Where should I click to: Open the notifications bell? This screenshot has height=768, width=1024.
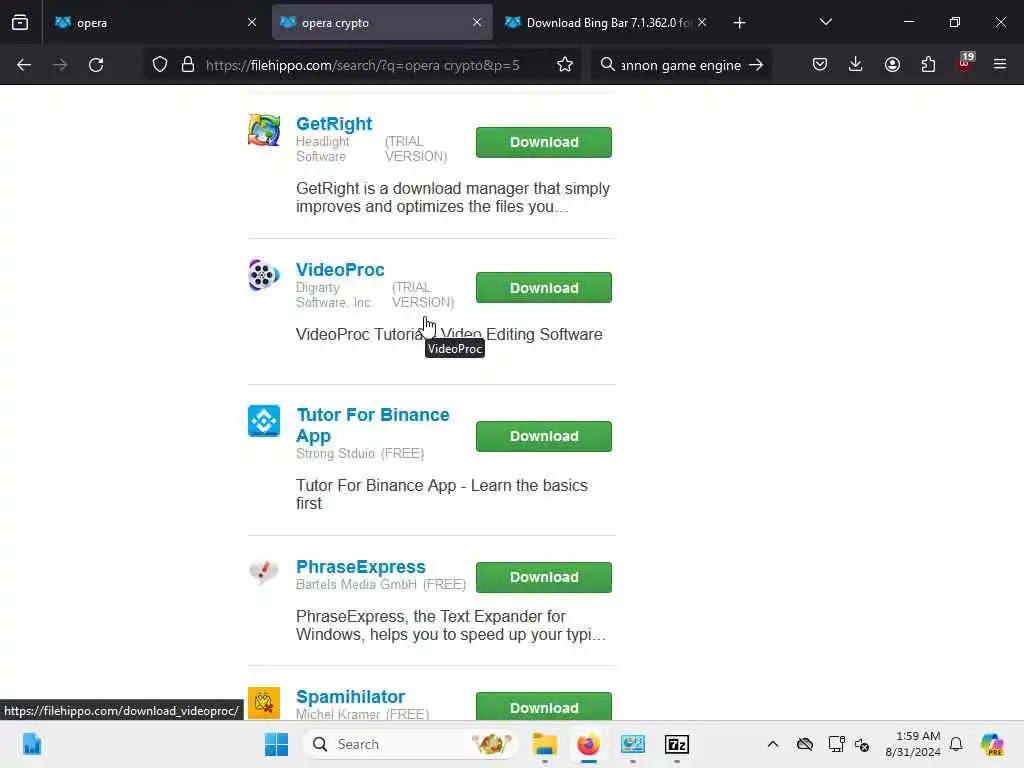click(x=956, y=744)
